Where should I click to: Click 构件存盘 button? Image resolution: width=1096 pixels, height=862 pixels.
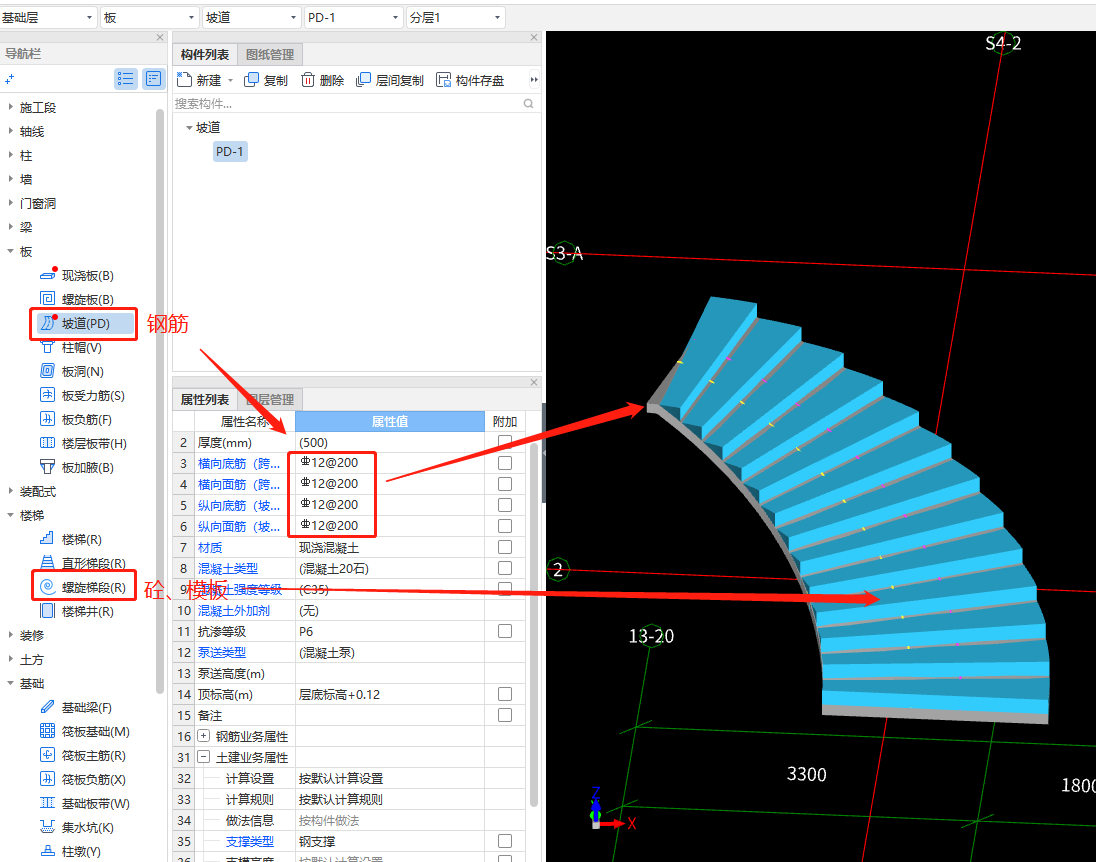pos(470,80)
